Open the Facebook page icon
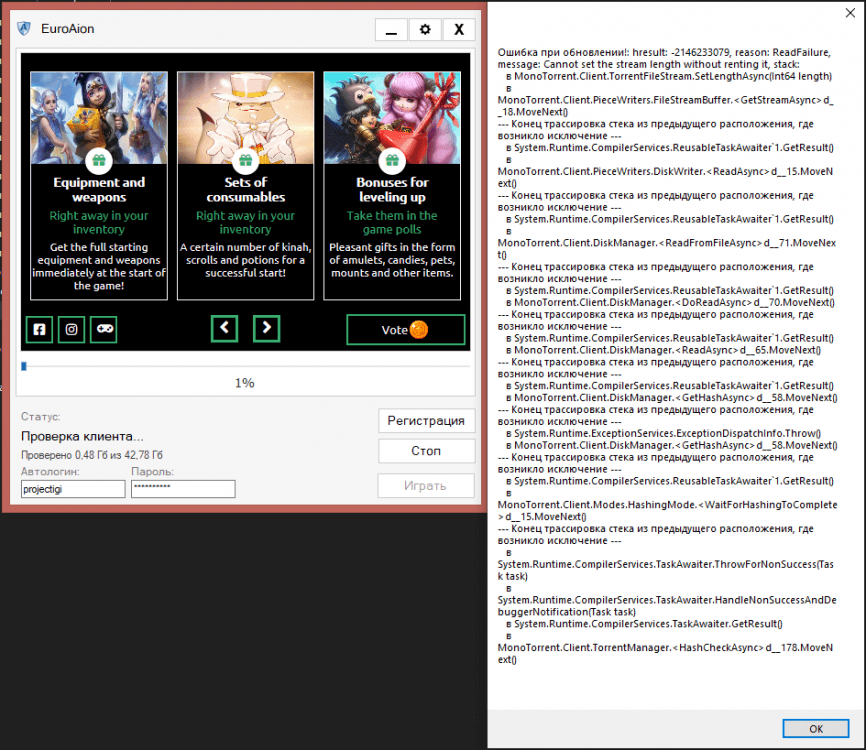This screenshot has width=866, height=750. 40,329
